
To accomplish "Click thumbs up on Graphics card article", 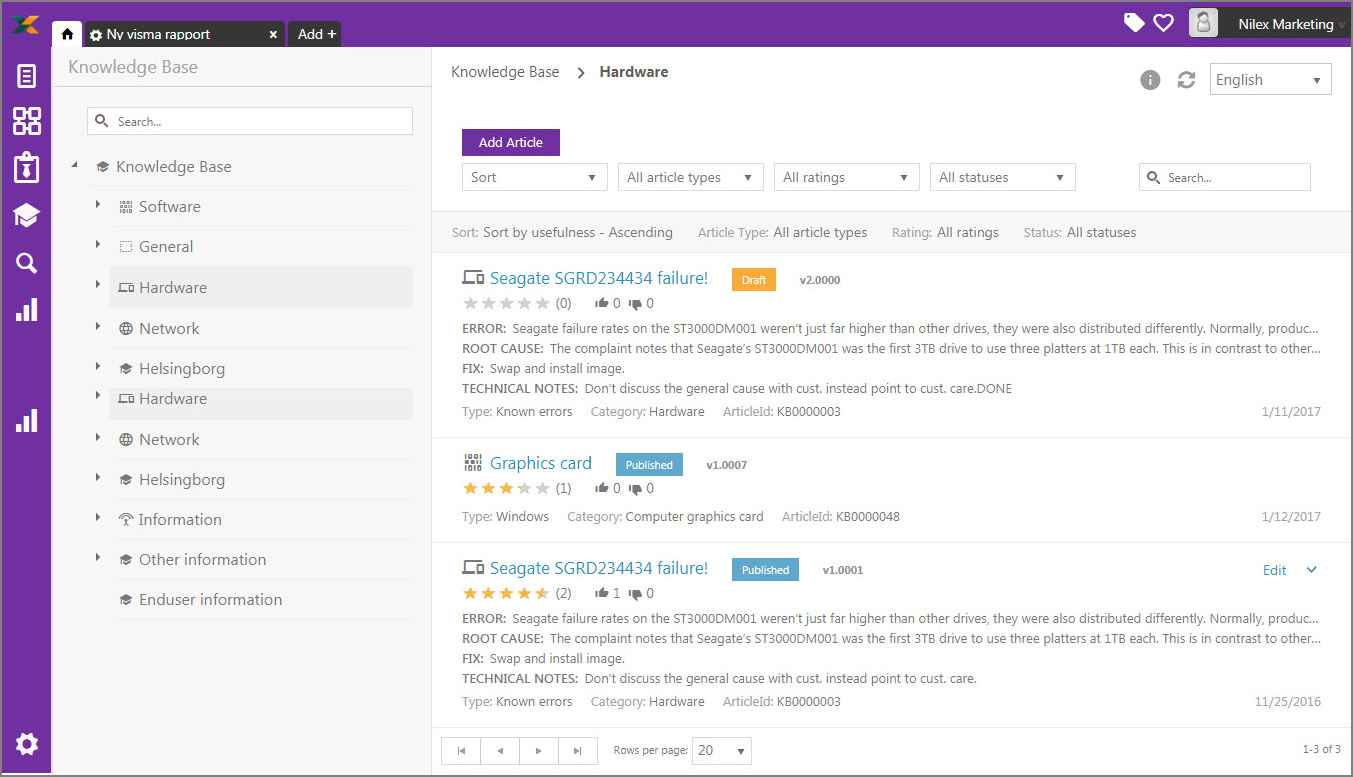I will click(602, 488).
